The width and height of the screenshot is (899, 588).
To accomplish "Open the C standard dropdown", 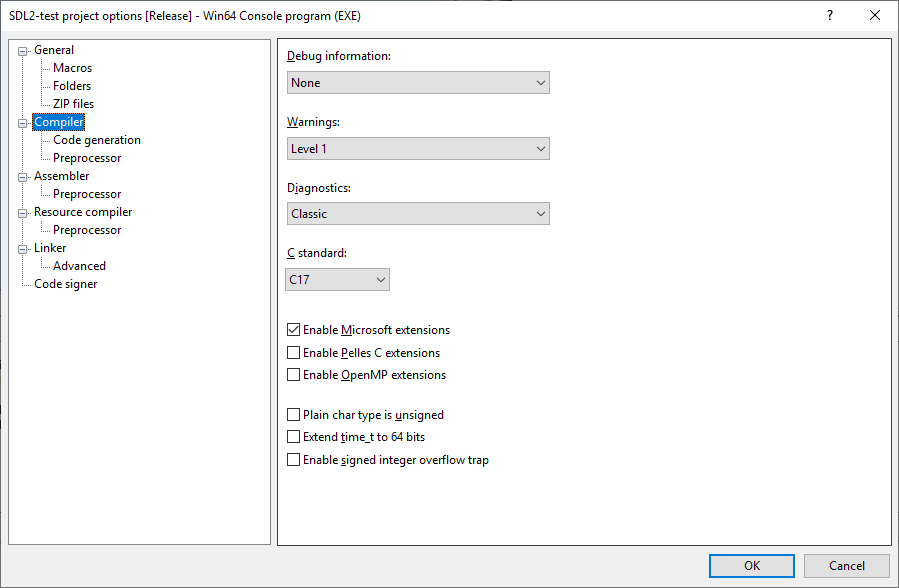I will pos(337,280).
